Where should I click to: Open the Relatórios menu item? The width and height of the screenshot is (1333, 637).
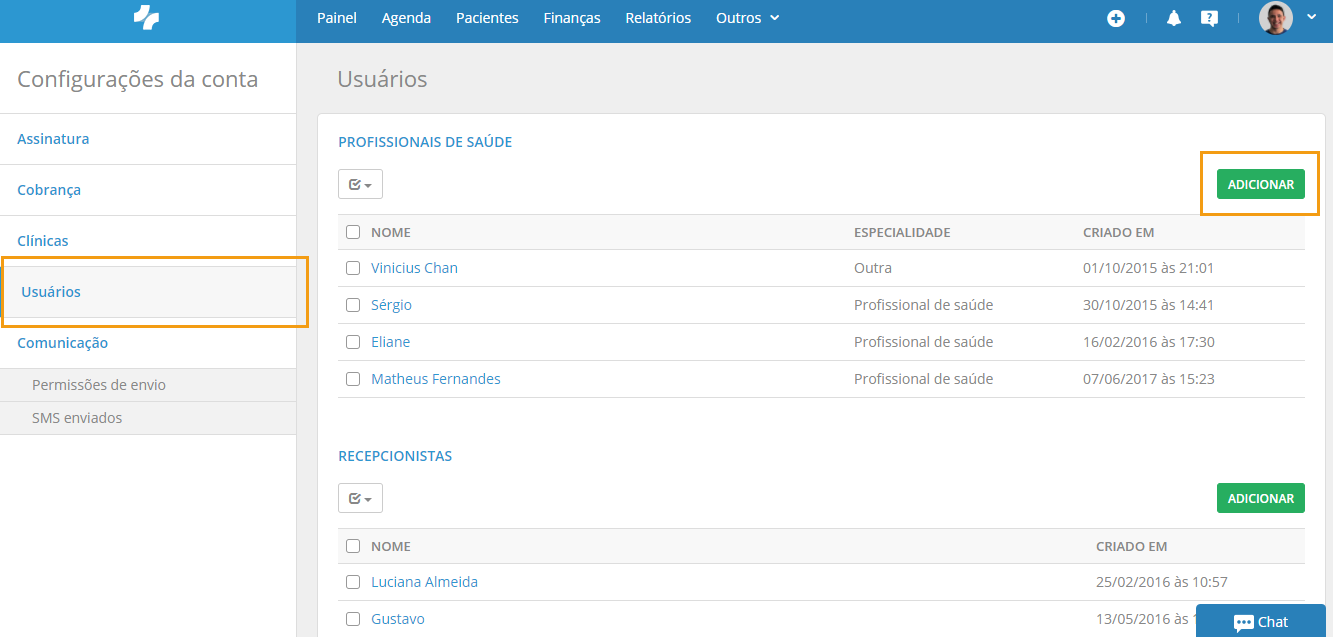658,18
